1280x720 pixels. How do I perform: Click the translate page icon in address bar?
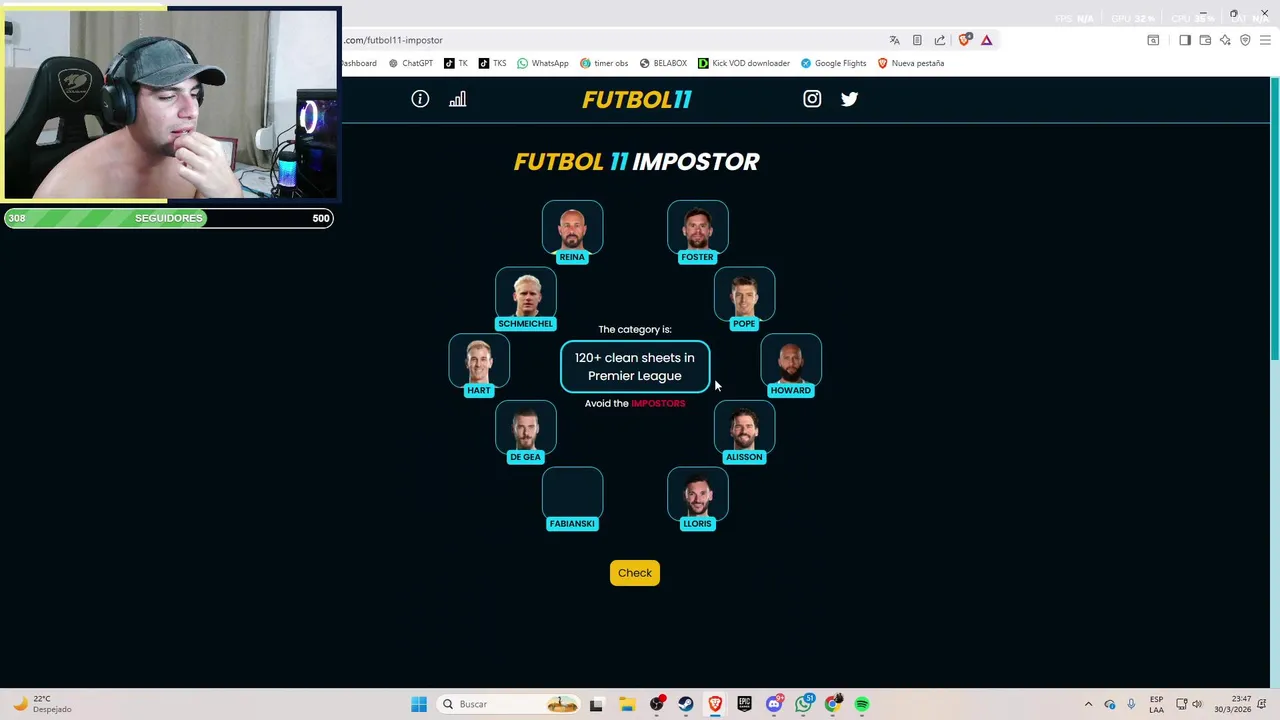pyautogui.click(x=894, y=40)
